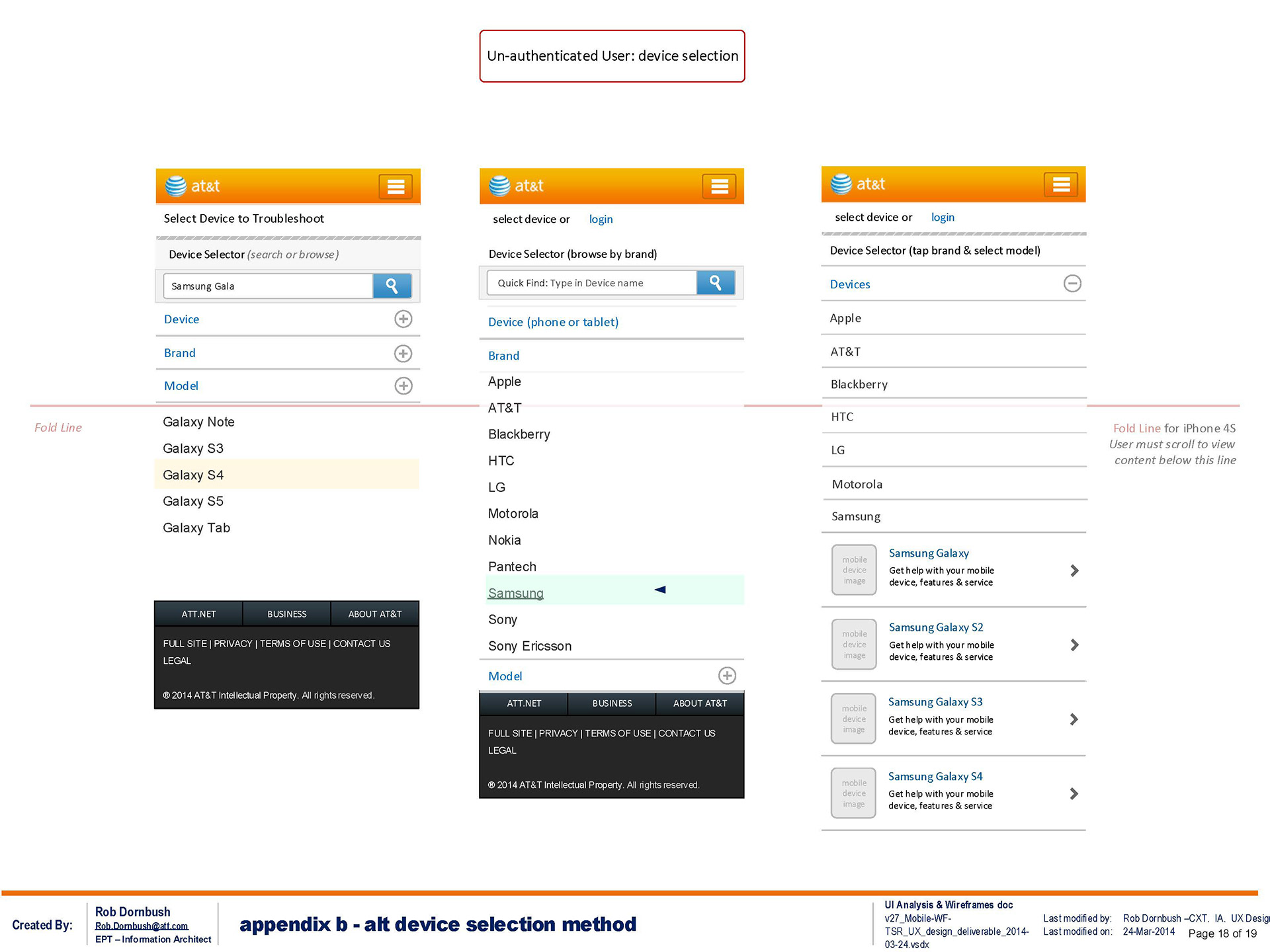Select Samsung in middle brand list

[516, 593]
